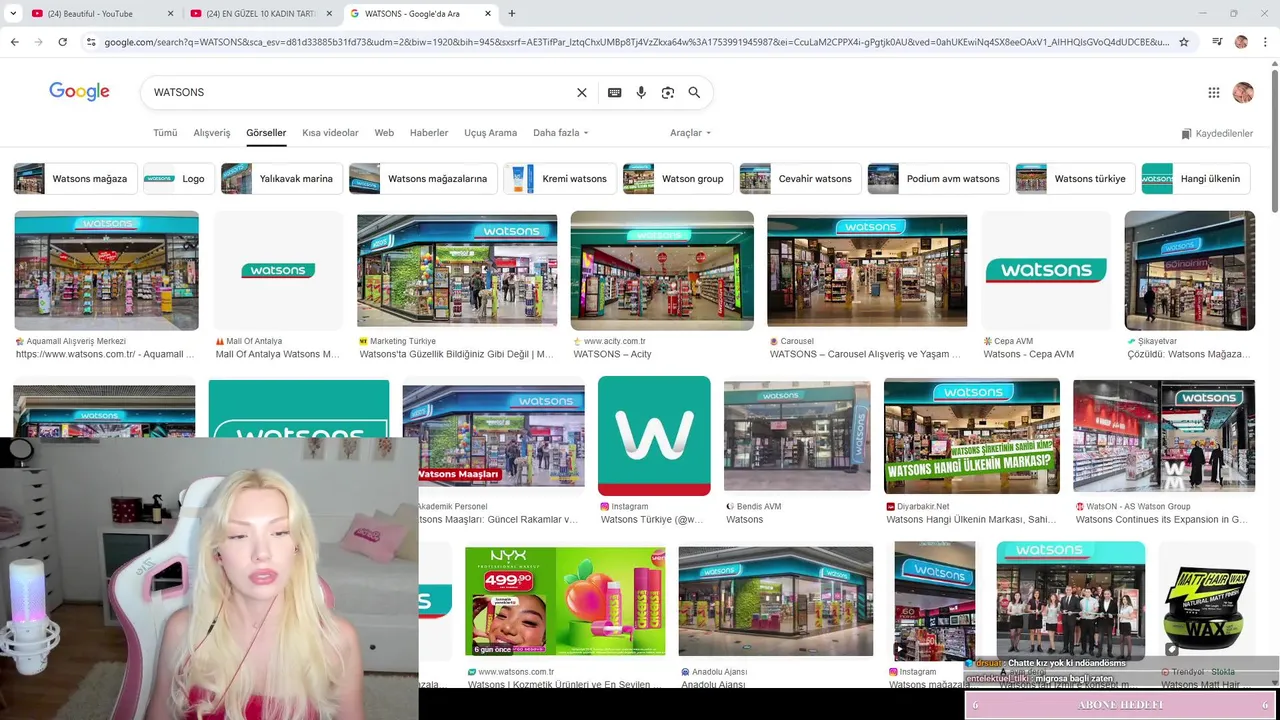Viewport: 1280px width, 720px height.
Task: Filter by Kremi watsons chip
Action: click(560, 179)
